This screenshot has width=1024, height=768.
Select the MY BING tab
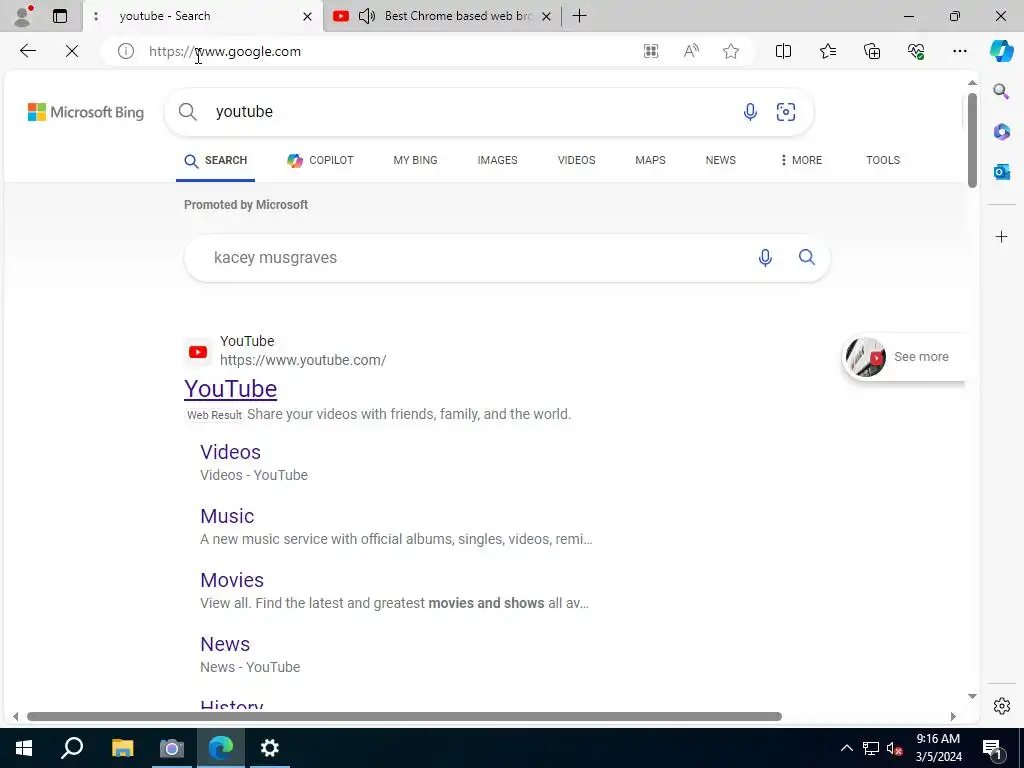[x=415, y=160]
